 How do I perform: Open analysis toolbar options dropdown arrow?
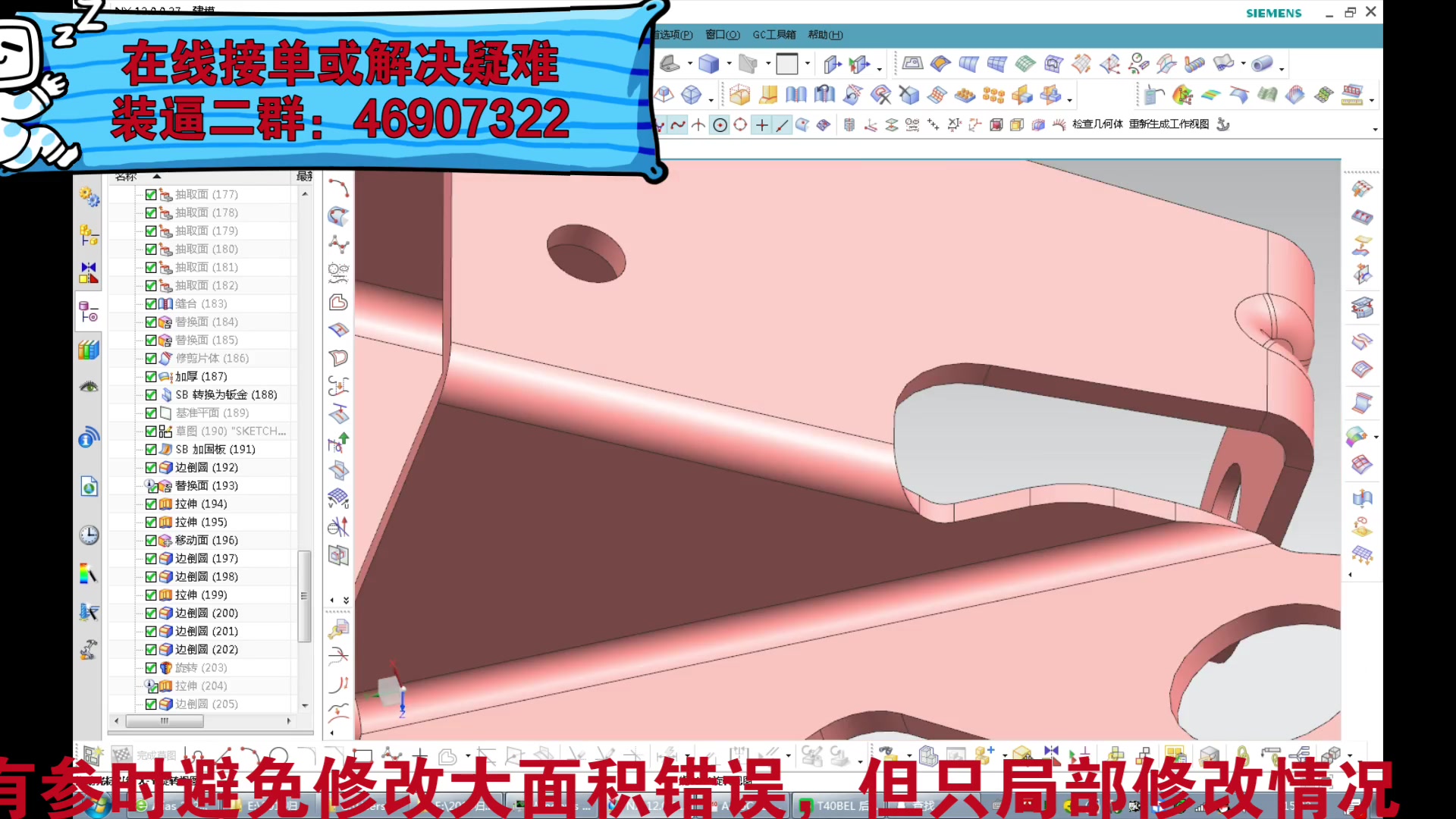[1372, 100]
